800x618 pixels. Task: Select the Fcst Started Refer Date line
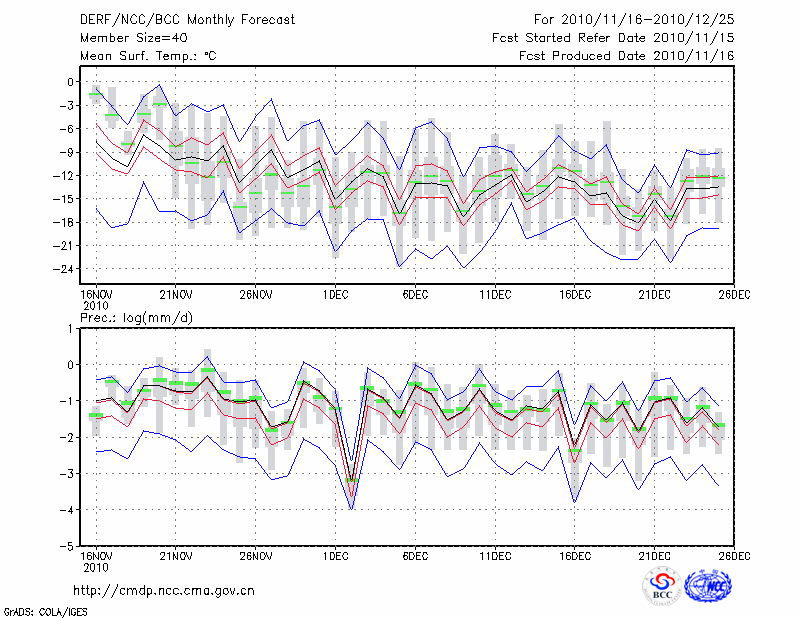(613, 37)
